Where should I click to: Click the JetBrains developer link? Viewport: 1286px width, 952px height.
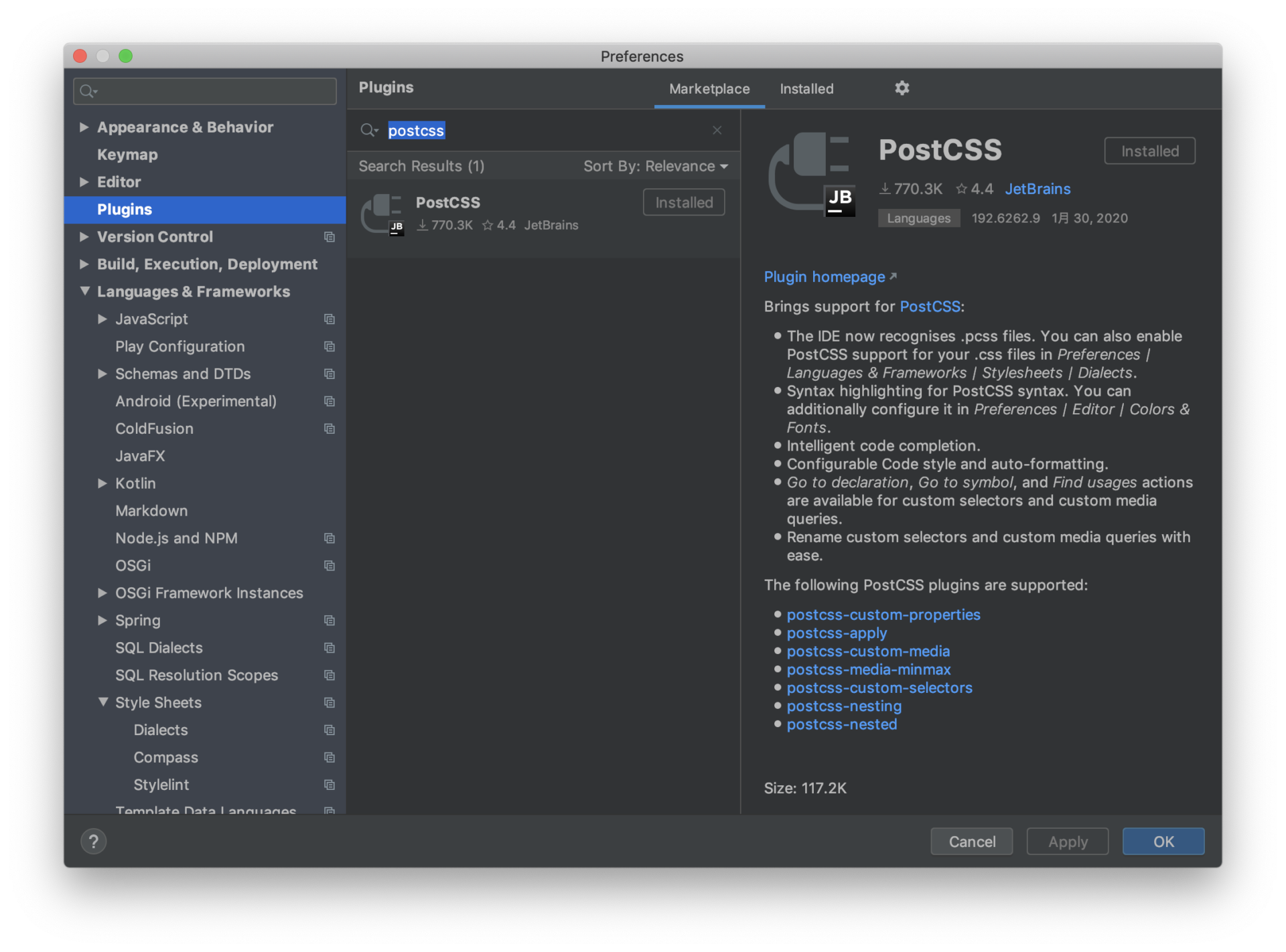pos(1039,188)
